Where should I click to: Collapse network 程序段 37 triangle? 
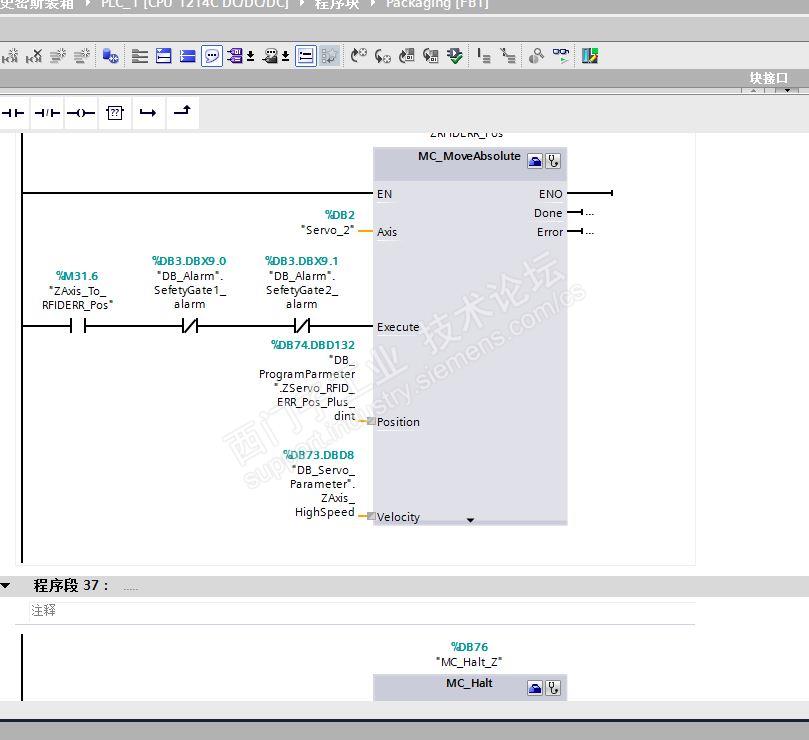click(x=6, y=585)
